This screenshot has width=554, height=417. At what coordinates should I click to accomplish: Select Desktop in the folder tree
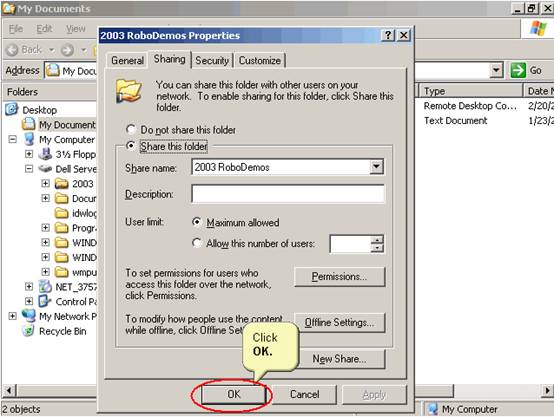[40, 110]
